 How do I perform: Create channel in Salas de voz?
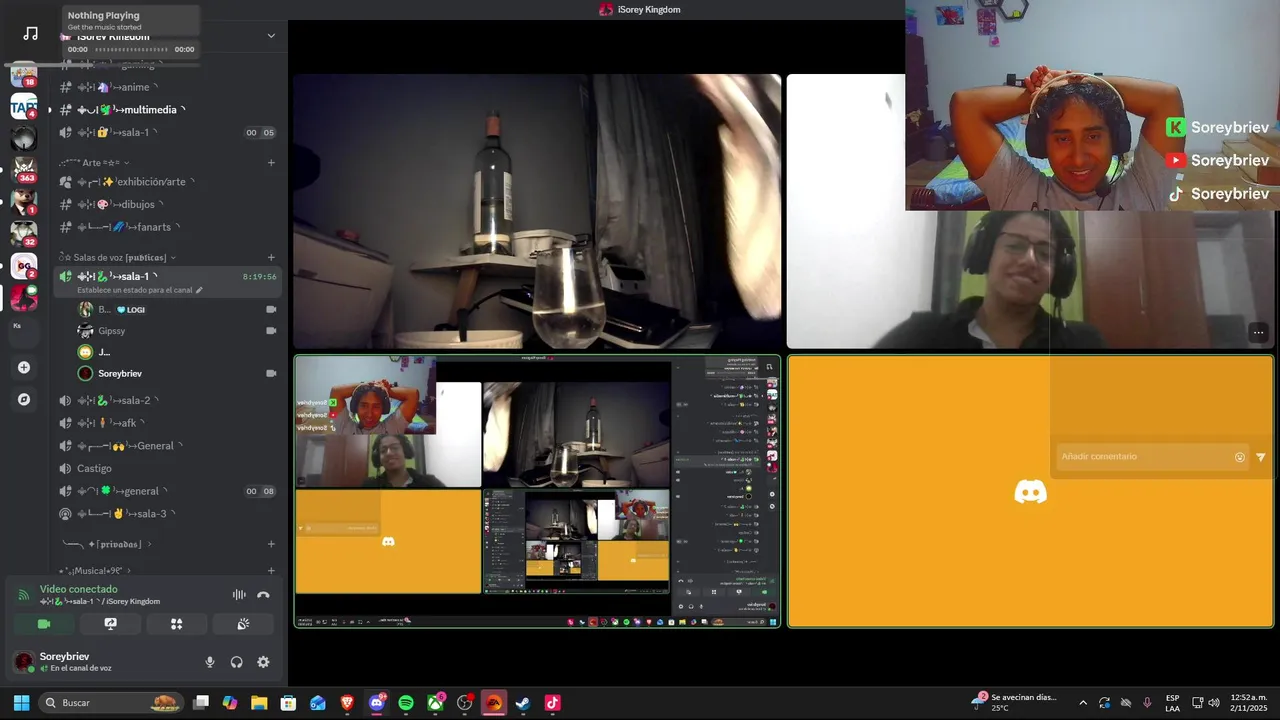pyautogui.click(x=271, y=257)
